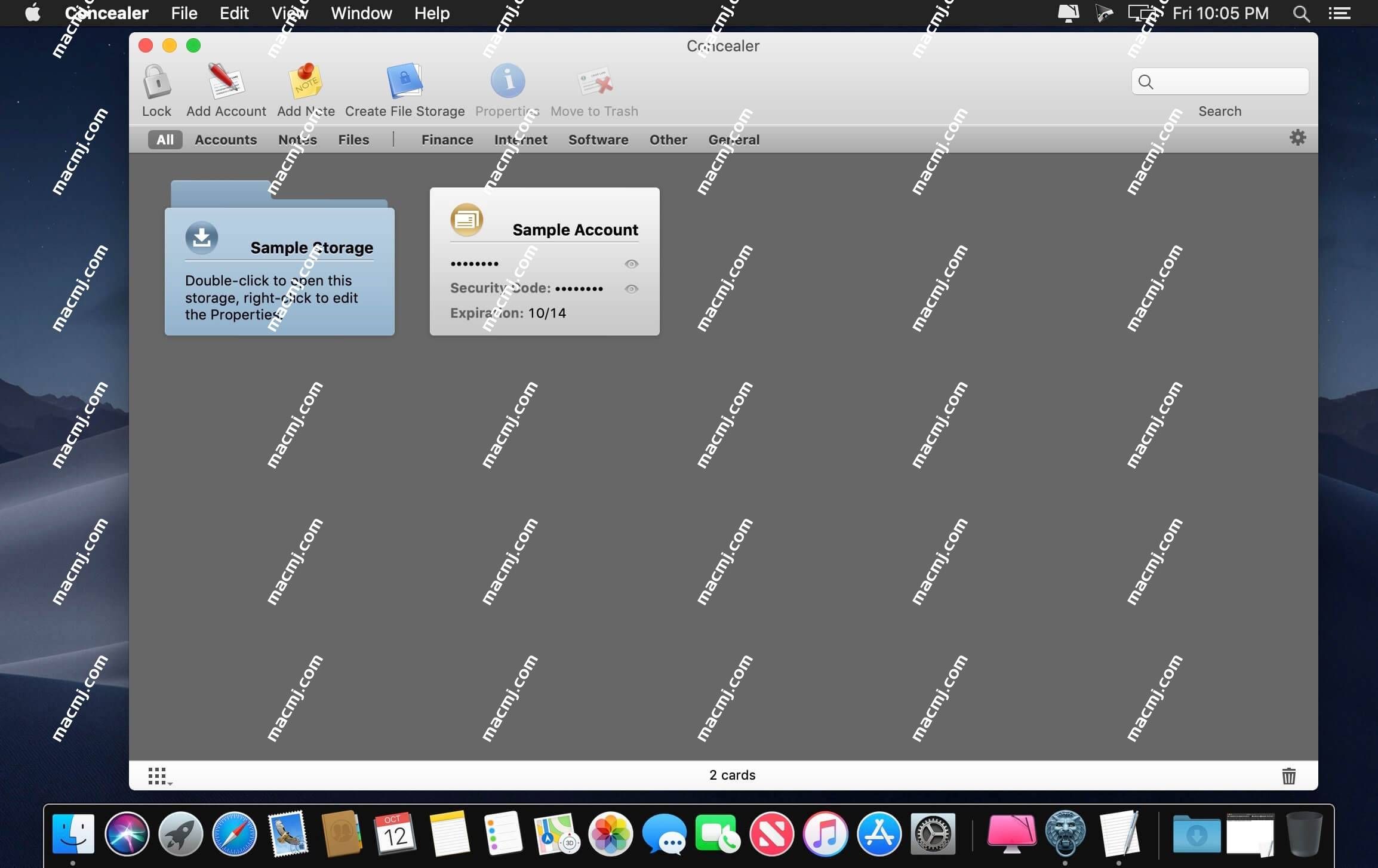The height and width of the screenshot is (868, 1378).
Task: Open the Concealer app menu
Action: click(x=106, y=13)
